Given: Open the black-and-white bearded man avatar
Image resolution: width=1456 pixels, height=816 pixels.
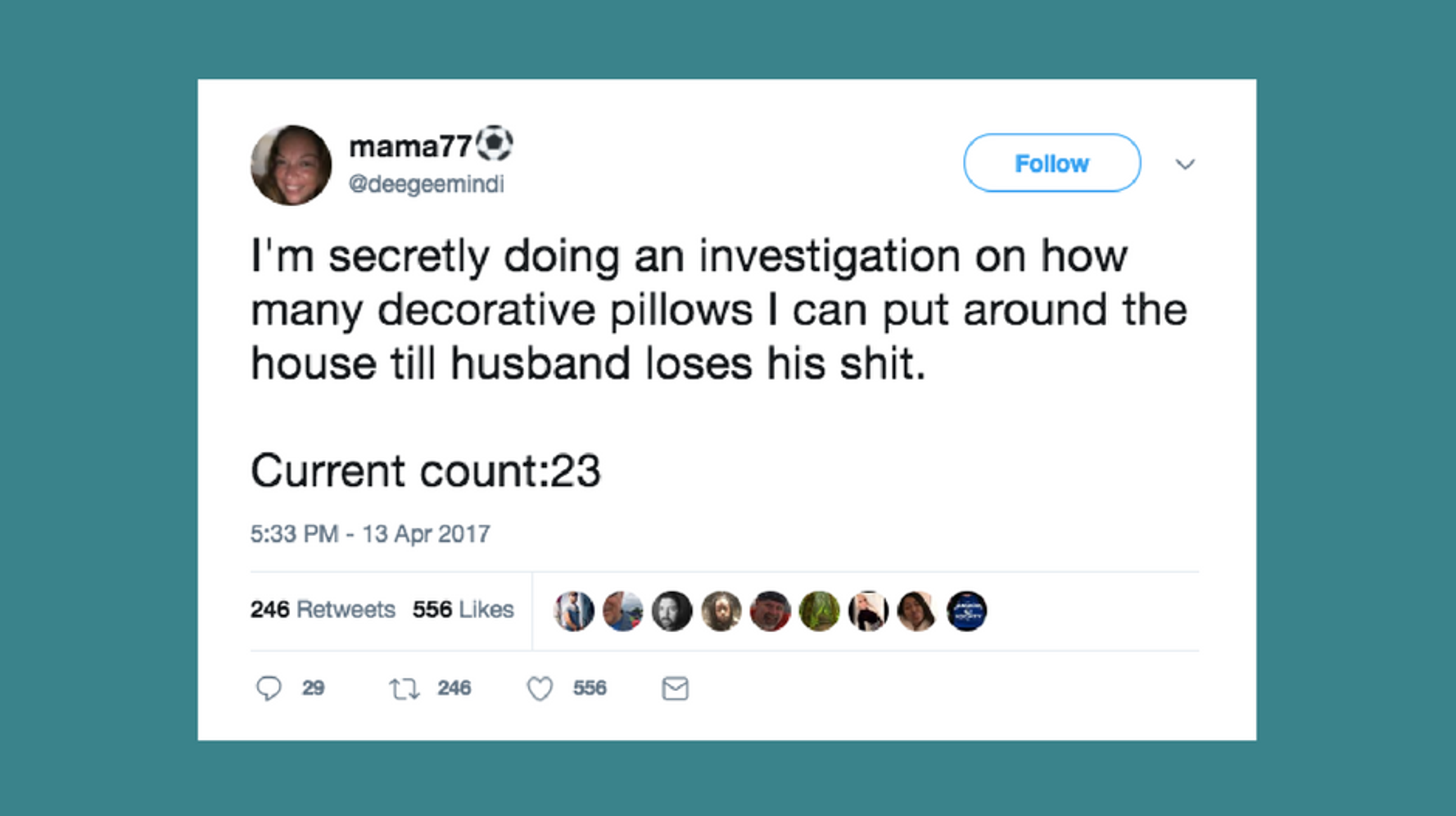Looking at the screenshot, I should click(671, 611).
